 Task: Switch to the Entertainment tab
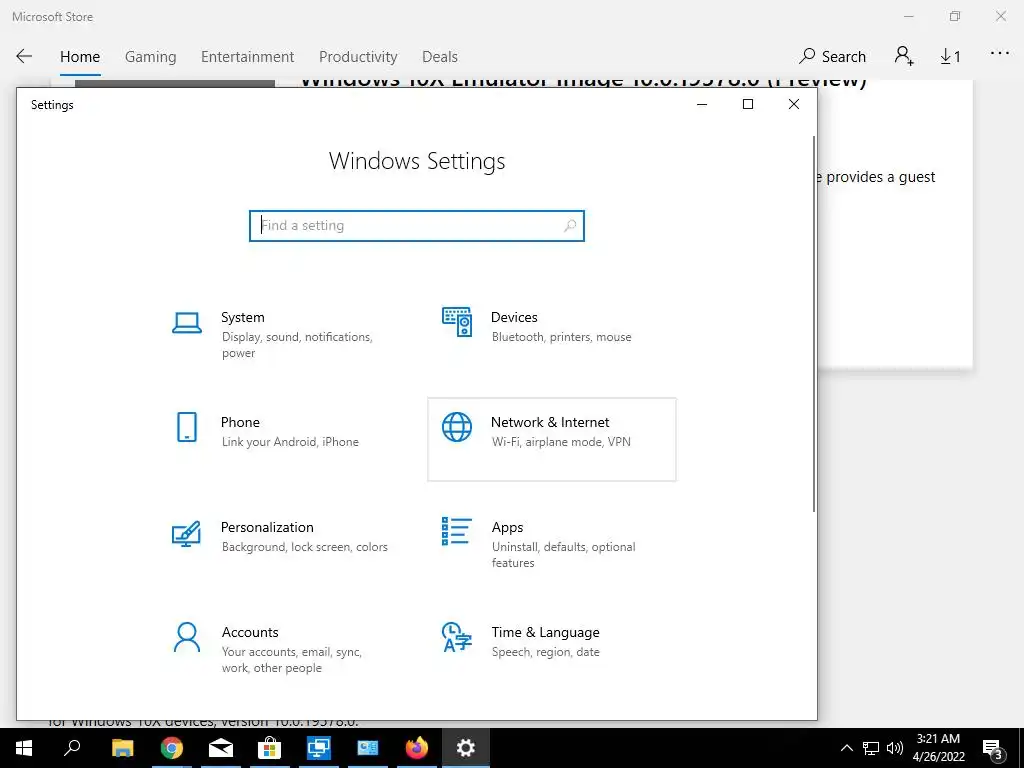click(x=248, y=57)
